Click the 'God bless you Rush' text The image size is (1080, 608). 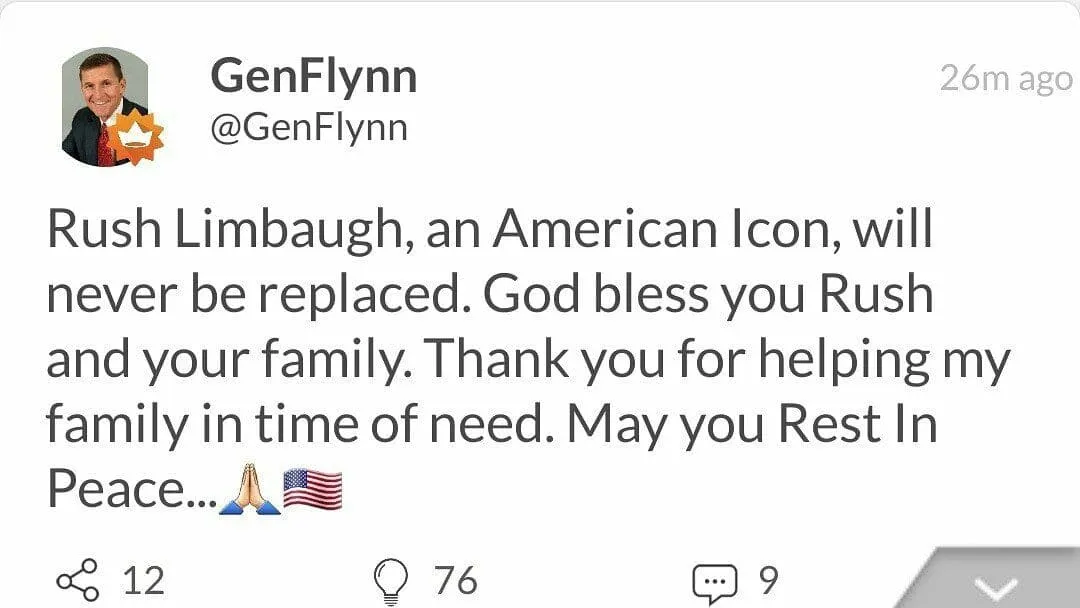point(708,295)
